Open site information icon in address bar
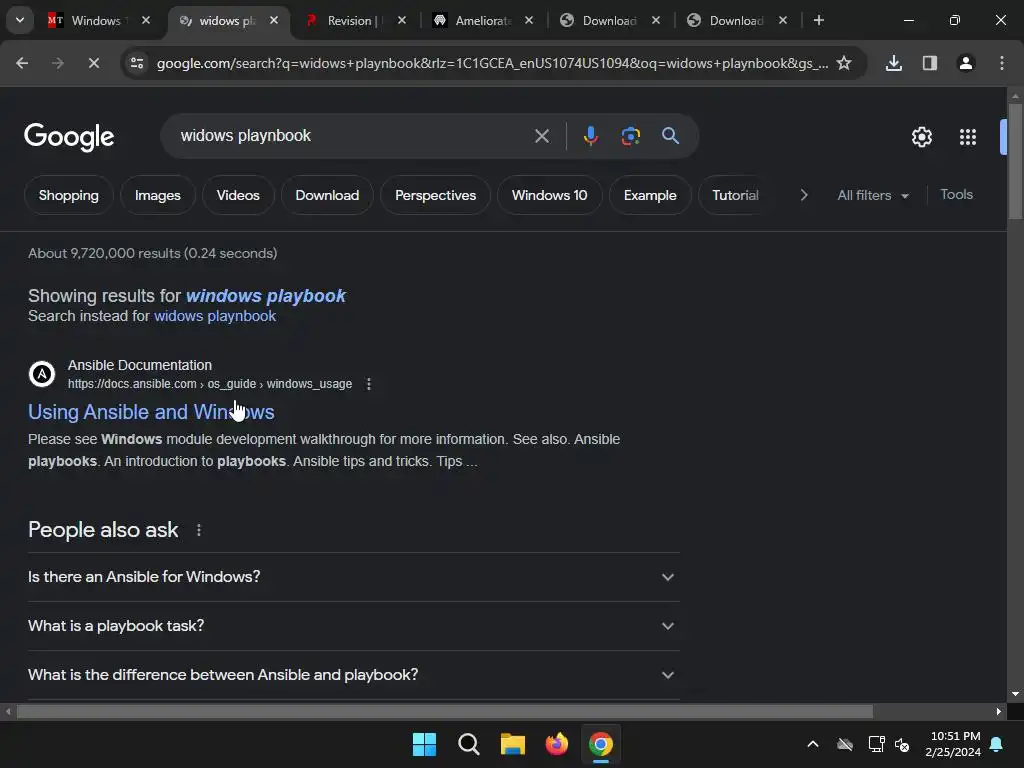The image size is (1024, 768). pos(137,63)
